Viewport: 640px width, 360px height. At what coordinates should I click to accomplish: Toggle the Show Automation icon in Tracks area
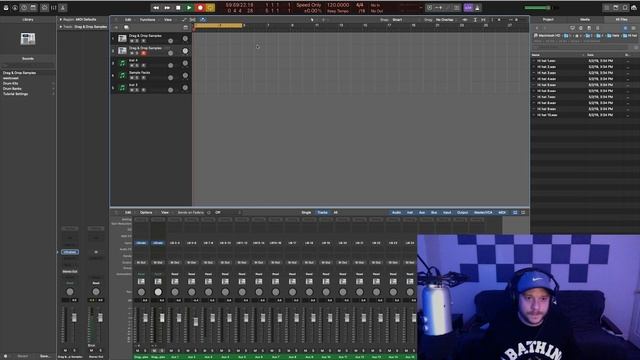point(184,20)
